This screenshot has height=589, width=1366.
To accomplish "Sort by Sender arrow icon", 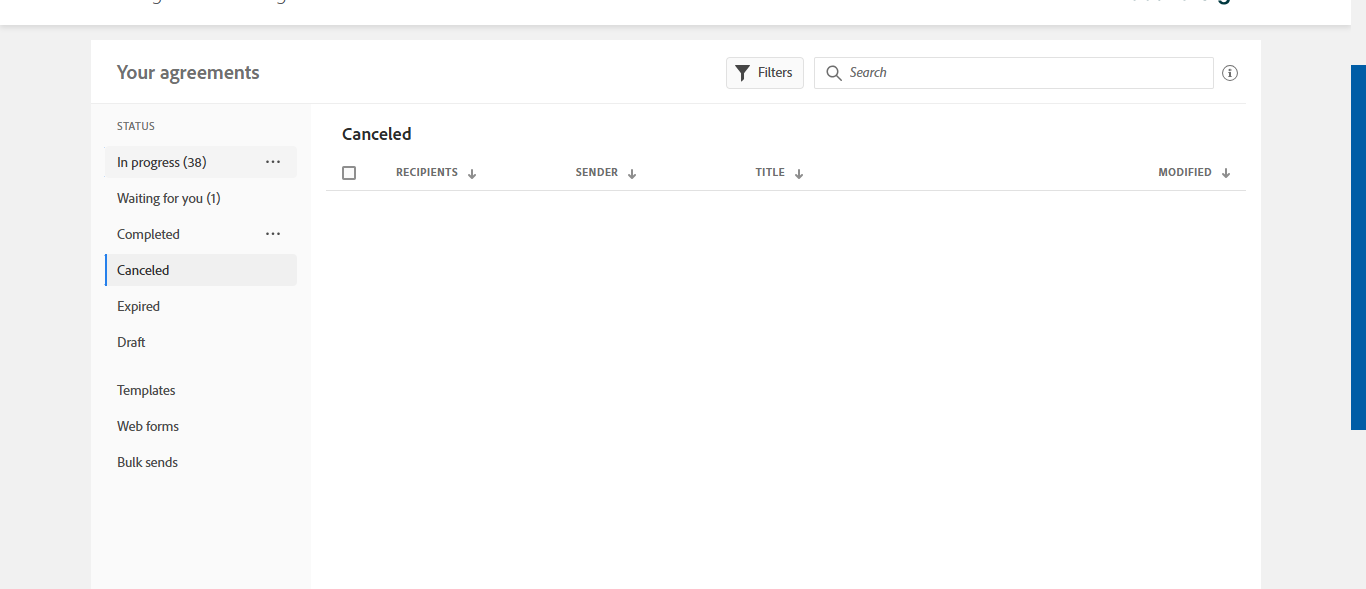I will pos(632,173).
